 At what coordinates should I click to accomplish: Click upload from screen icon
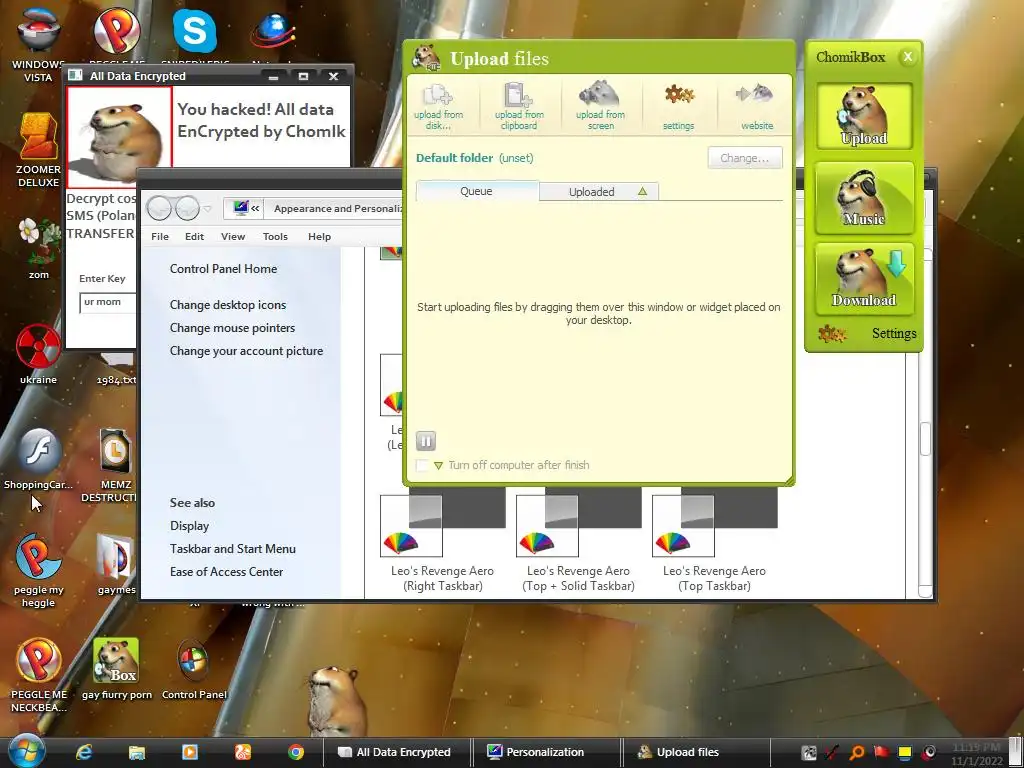[600, 105]
